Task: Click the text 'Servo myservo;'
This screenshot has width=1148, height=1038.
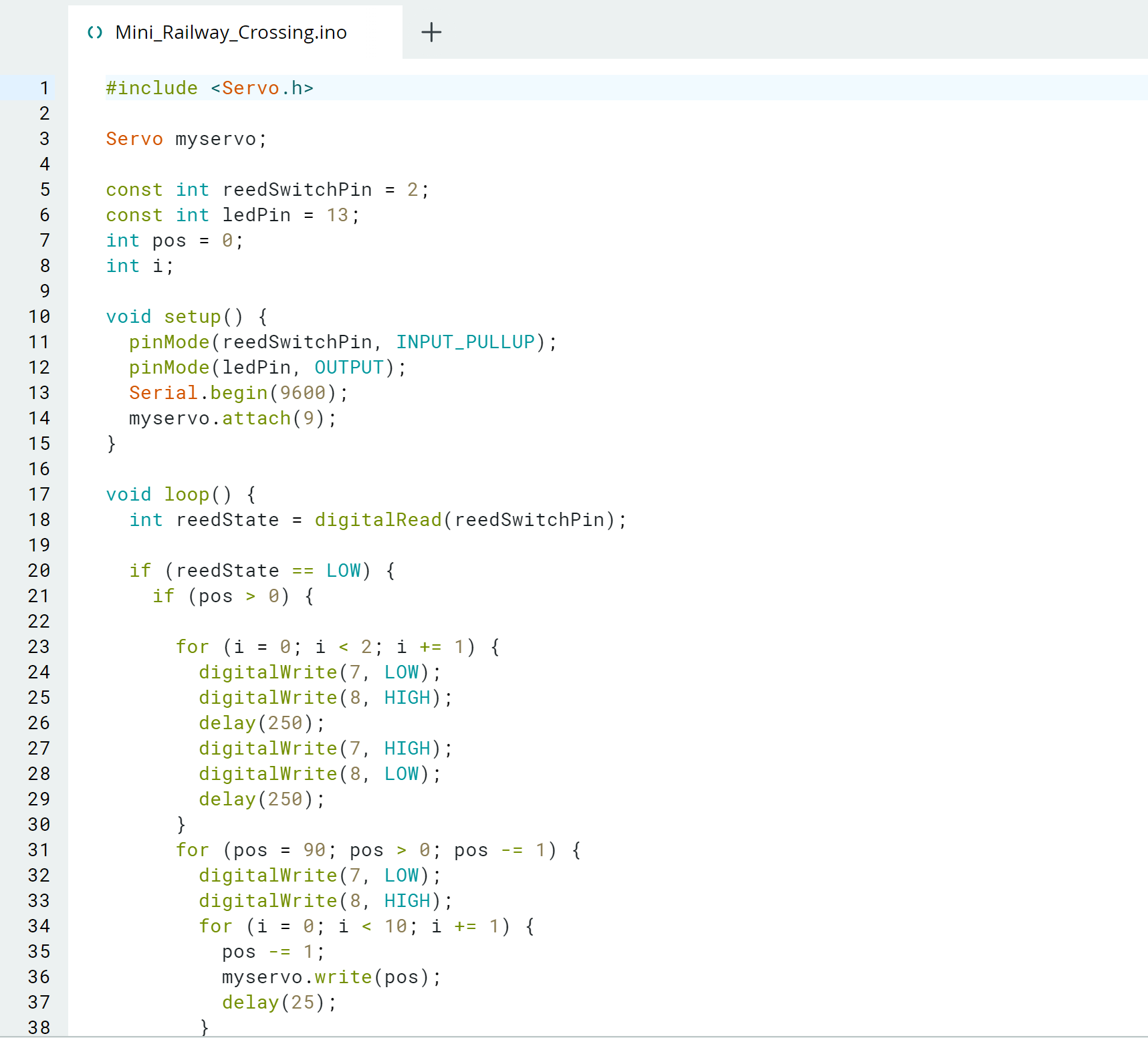Action: [187, 139]
